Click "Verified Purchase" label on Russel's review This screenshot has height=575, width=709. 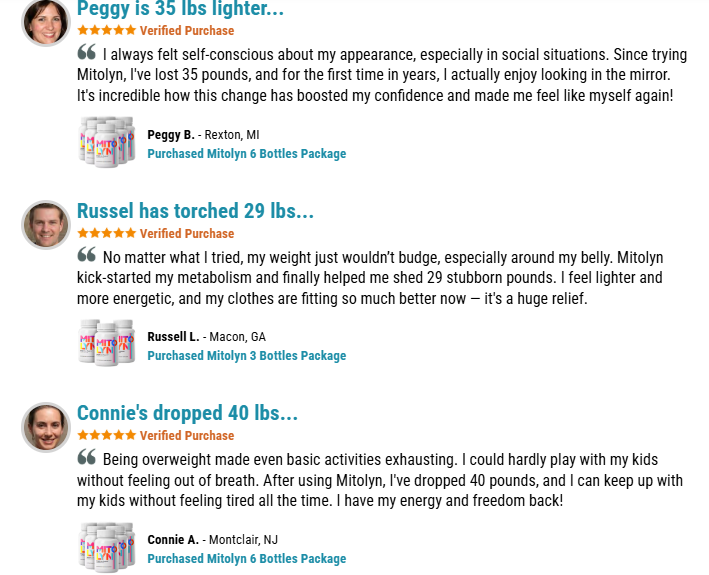(x=187, y=234)
